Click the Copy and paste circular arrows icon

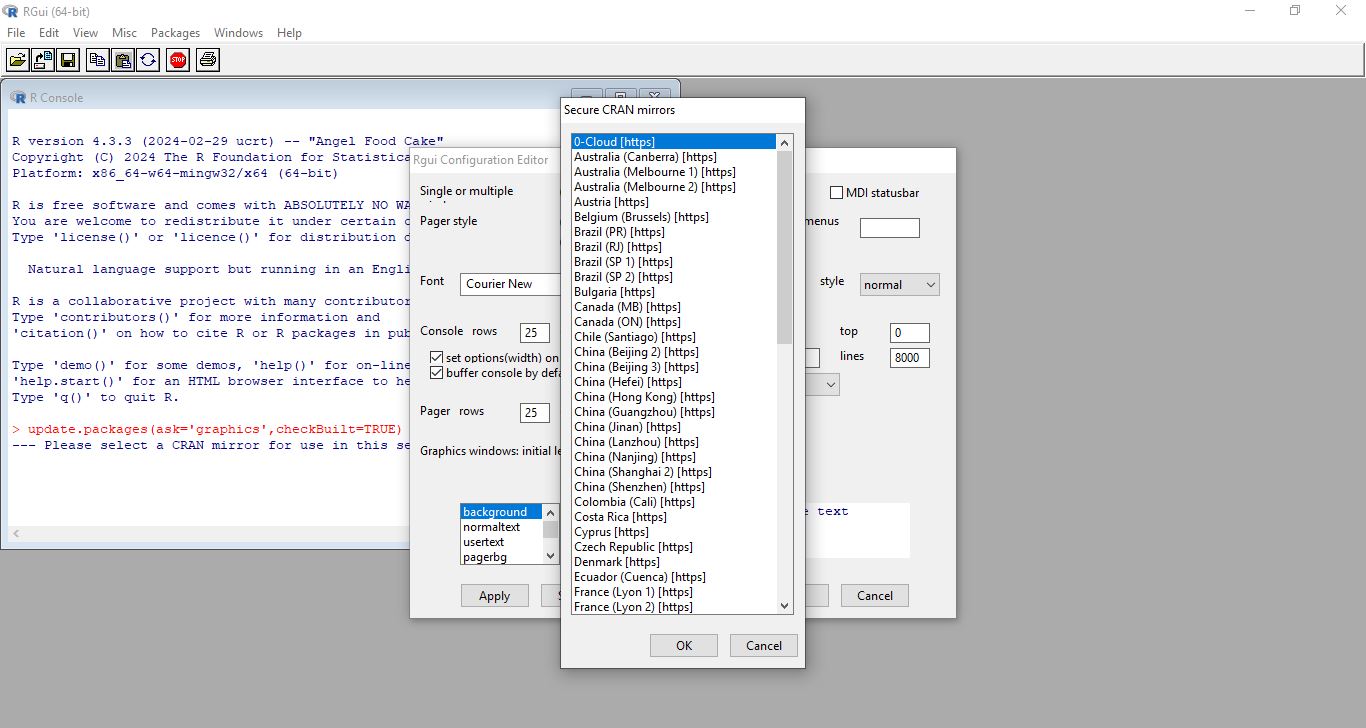click(148, 60)
